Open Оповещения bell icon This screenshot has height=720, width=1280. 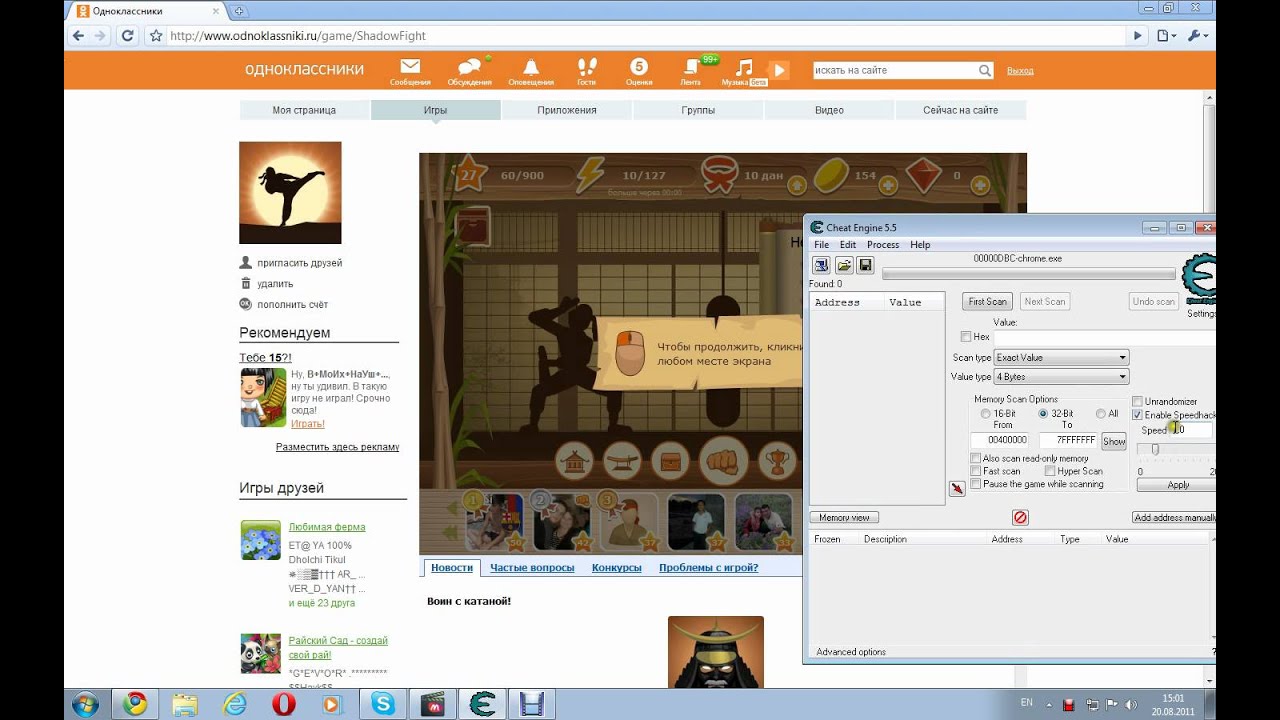[531, 67]
